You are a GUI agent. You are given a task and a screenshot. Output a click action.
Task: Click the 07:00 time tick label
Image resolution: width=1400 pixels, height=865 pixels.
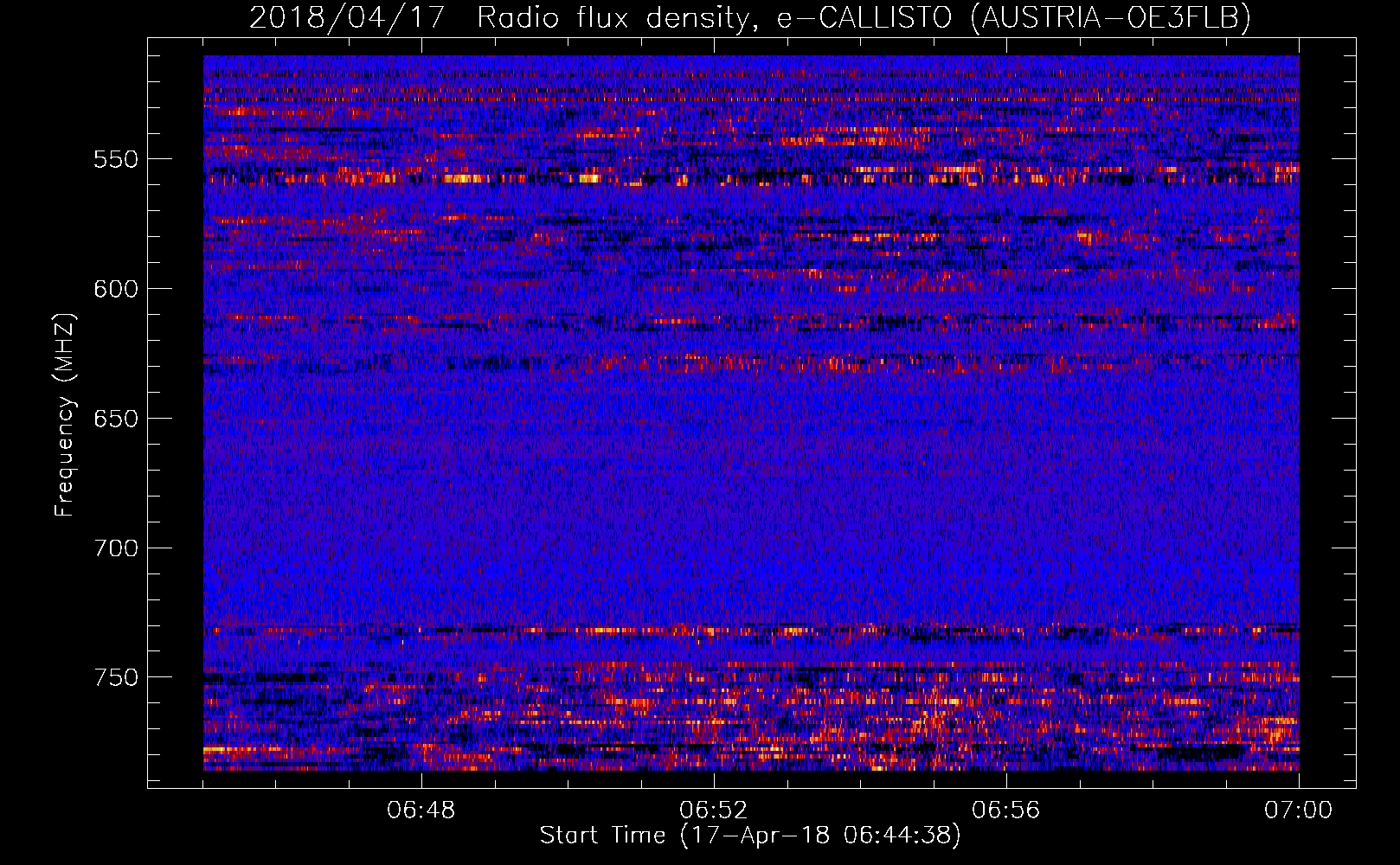(x=1299, y=811)
